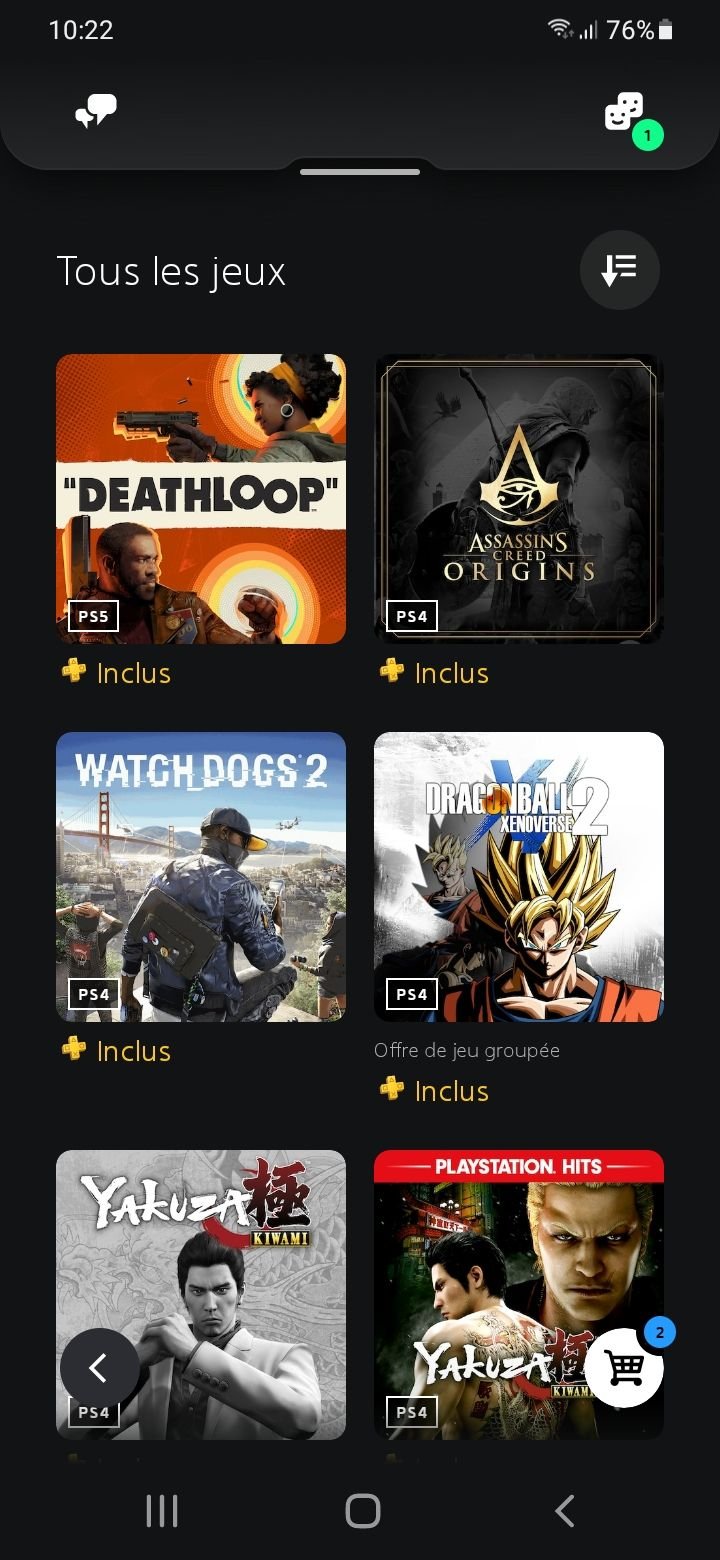The height and width of the screenshot is (1560, 720).
Task: Open Assassin's Creed Origins game tile
Action: click(519, 499)
